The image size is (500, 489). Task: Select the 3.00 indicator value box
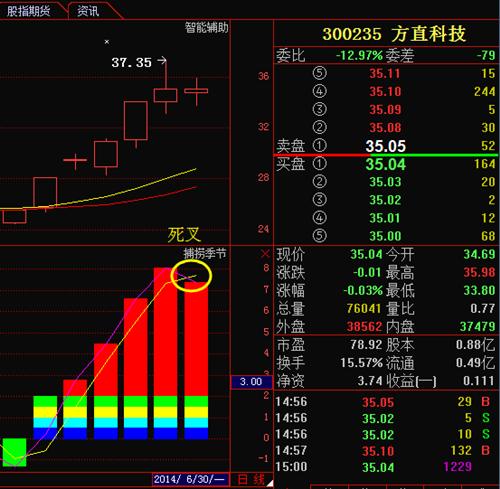click(251, 382)
